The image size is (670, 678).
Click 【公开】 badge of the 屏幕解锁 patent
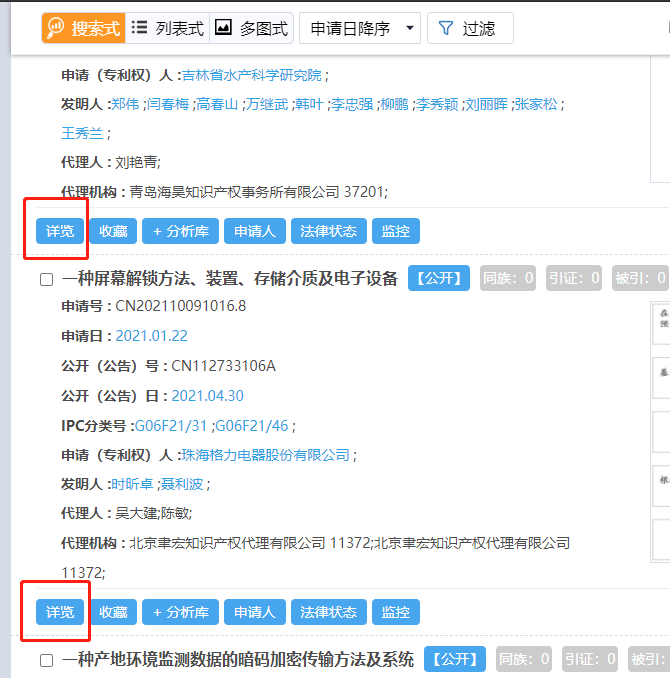click(x=439, y=278)
